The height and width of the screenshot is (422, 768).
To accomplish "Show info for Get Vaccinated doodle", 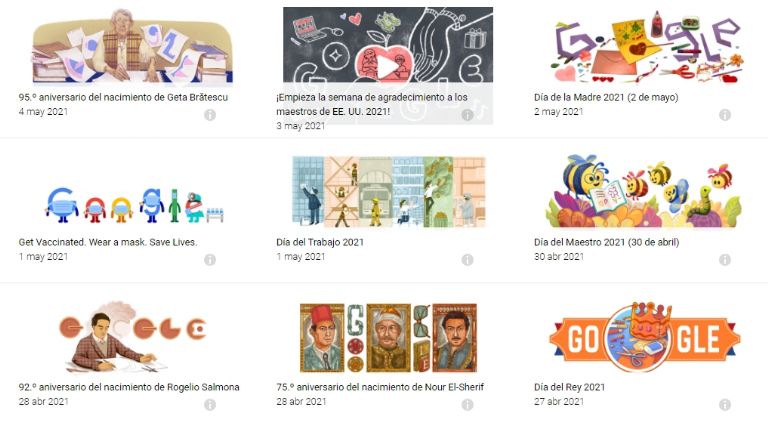I will point(210,260).
